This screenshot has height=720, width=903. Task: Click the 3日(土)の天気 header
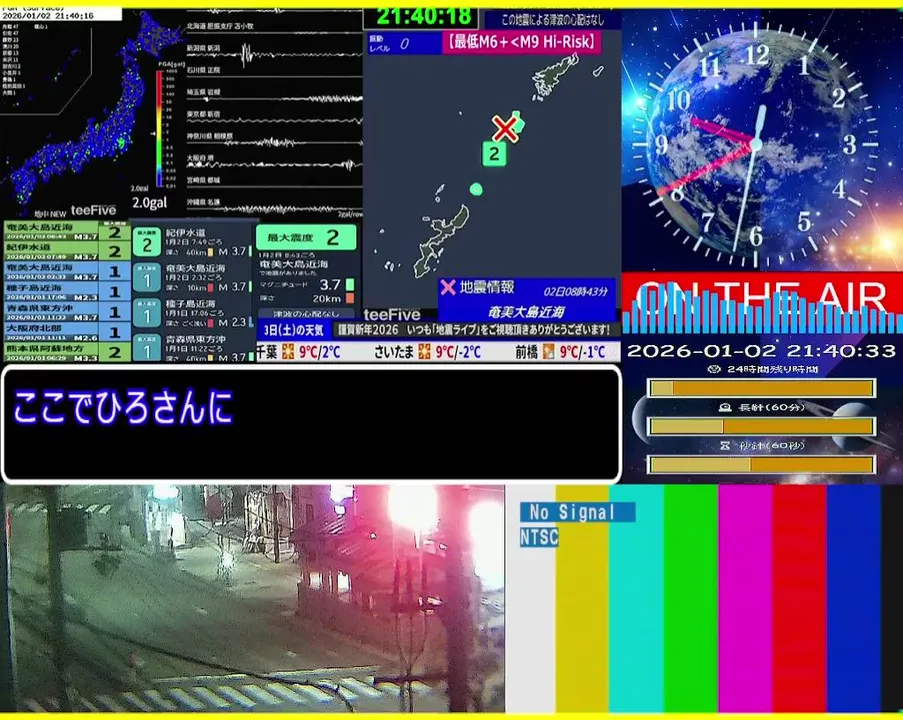(x=294, y=330)
